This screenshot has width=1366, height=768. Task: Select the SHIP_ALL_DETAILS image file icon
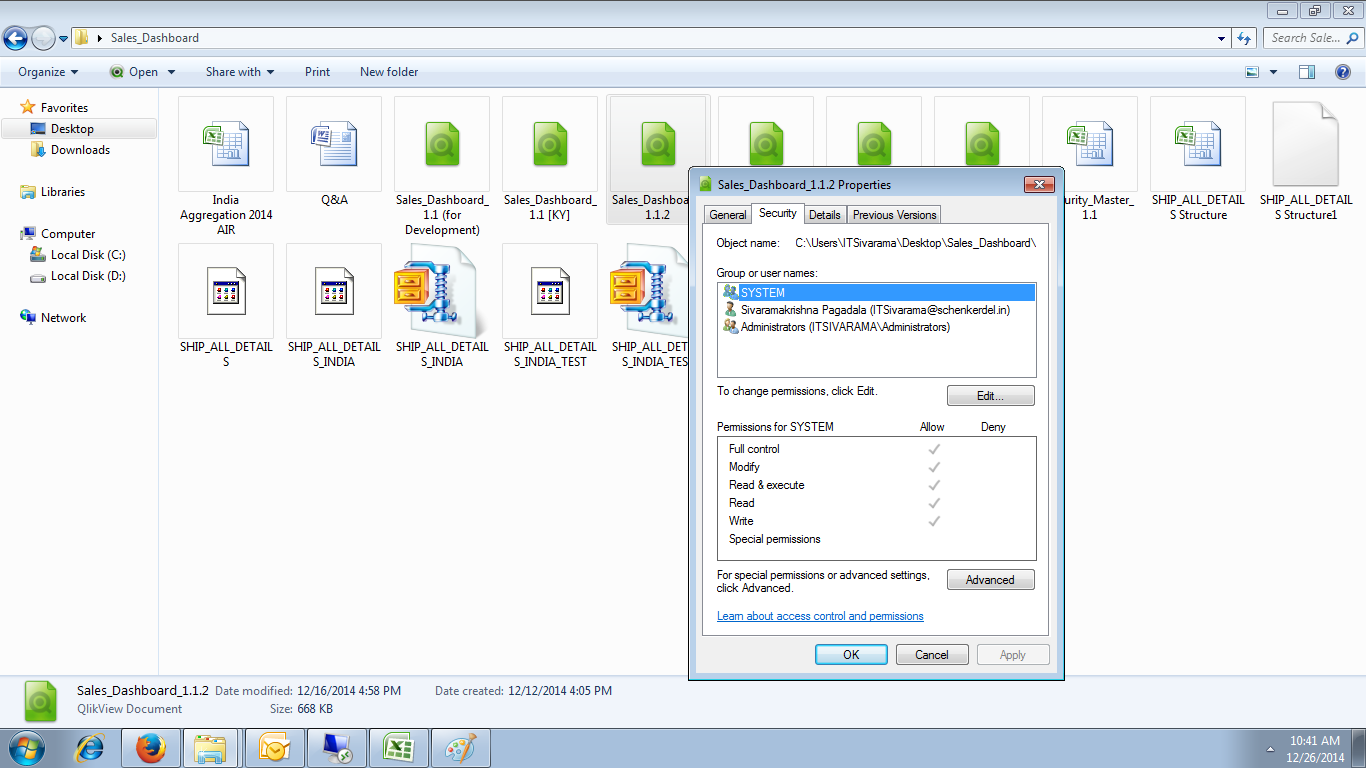tap(226, 291)
